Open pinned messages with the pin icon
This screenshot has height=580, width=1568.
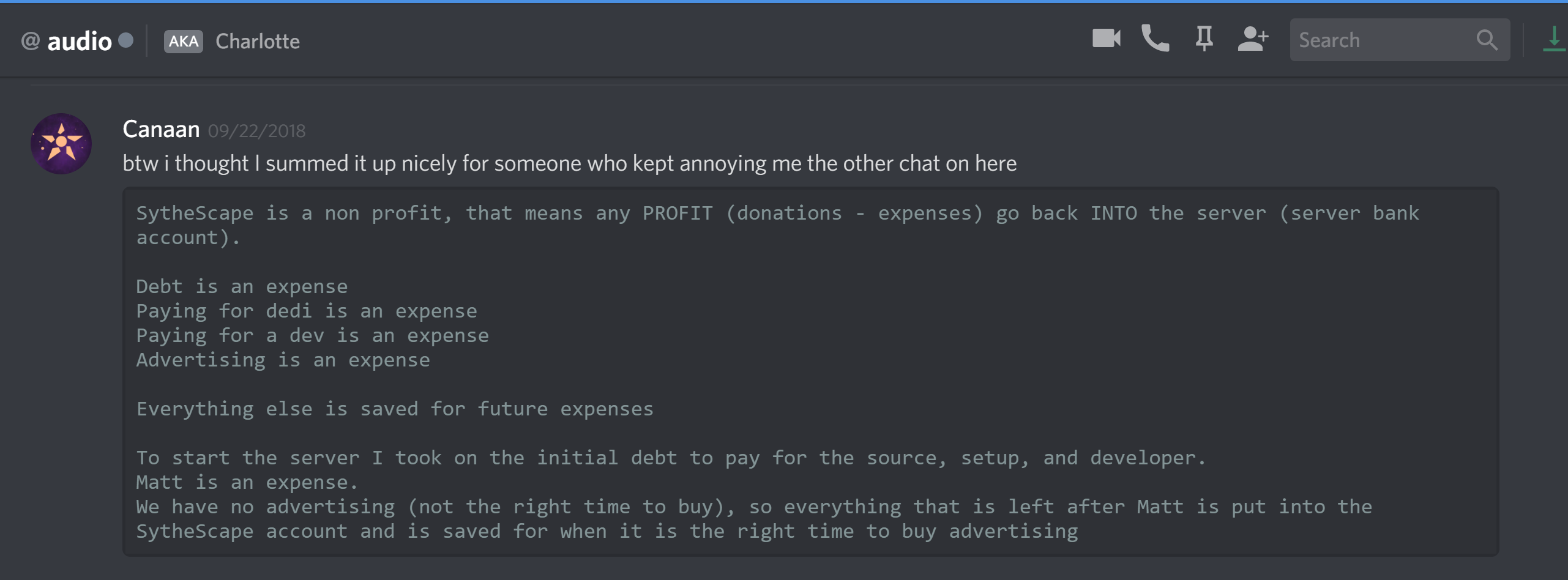1204,39
